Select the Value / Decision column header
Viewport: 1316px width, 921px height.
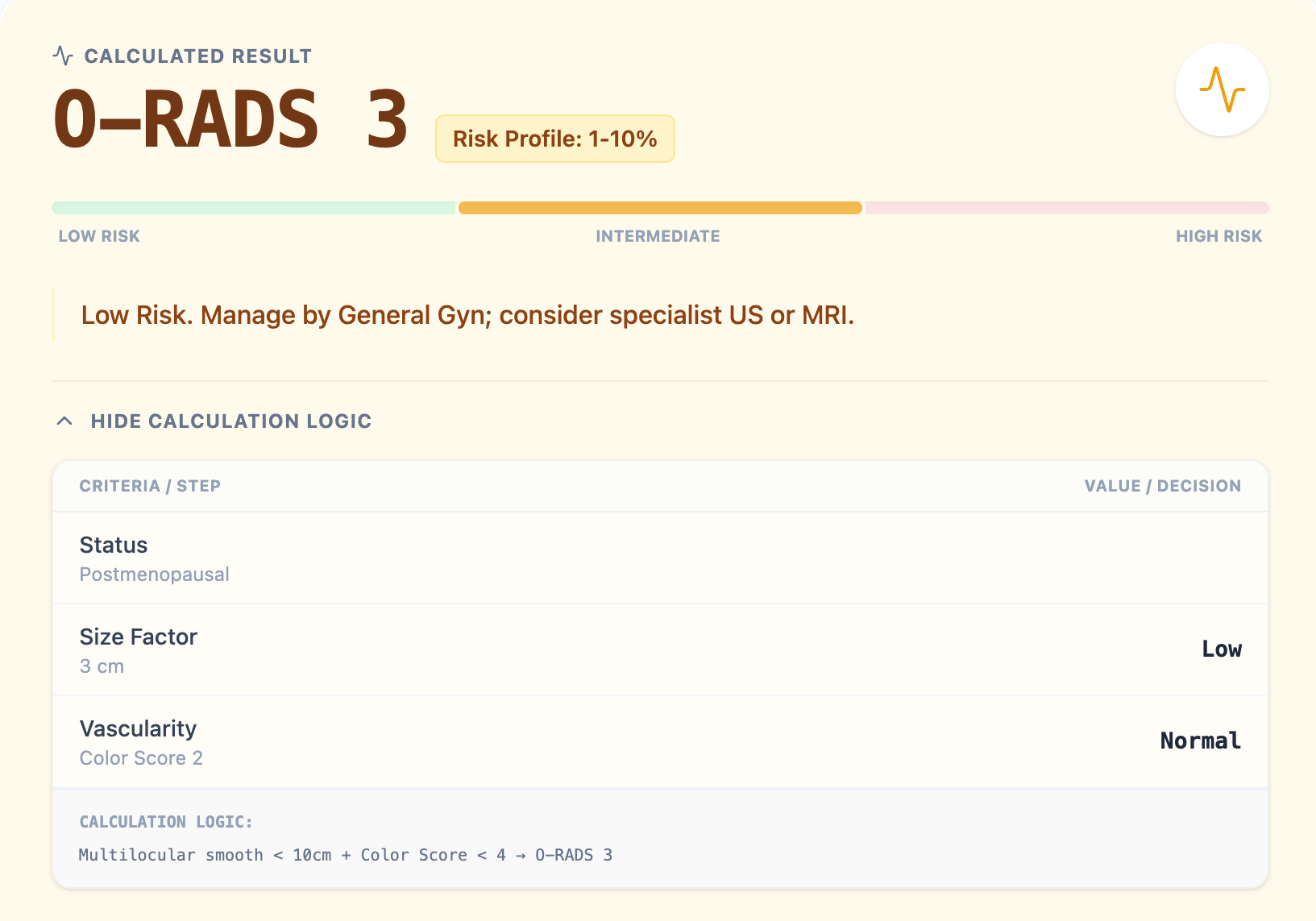1162,486
